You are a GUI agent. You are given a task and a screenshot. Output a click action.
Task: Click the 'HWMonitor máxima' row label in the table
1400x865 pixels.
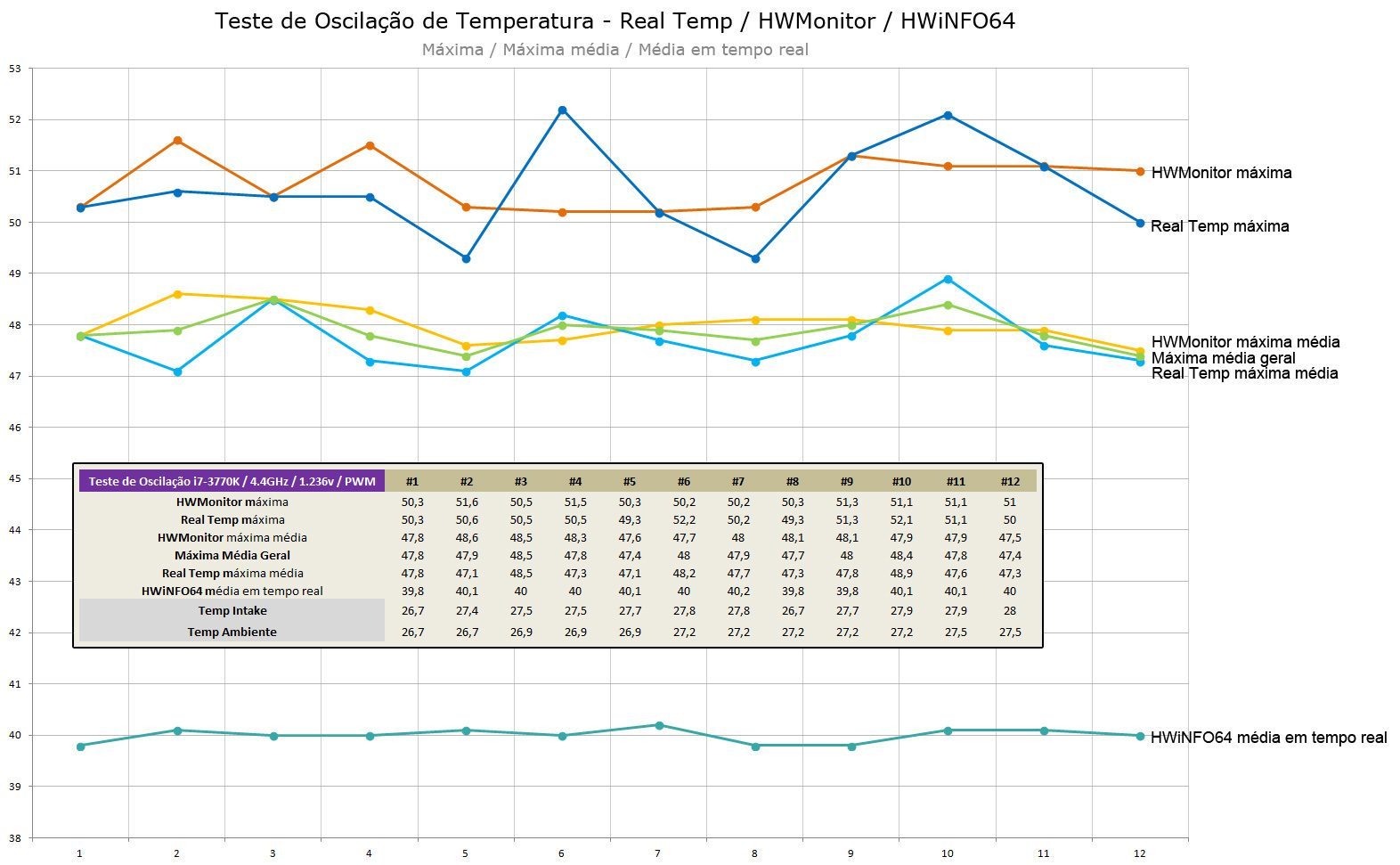coord(232,502)
